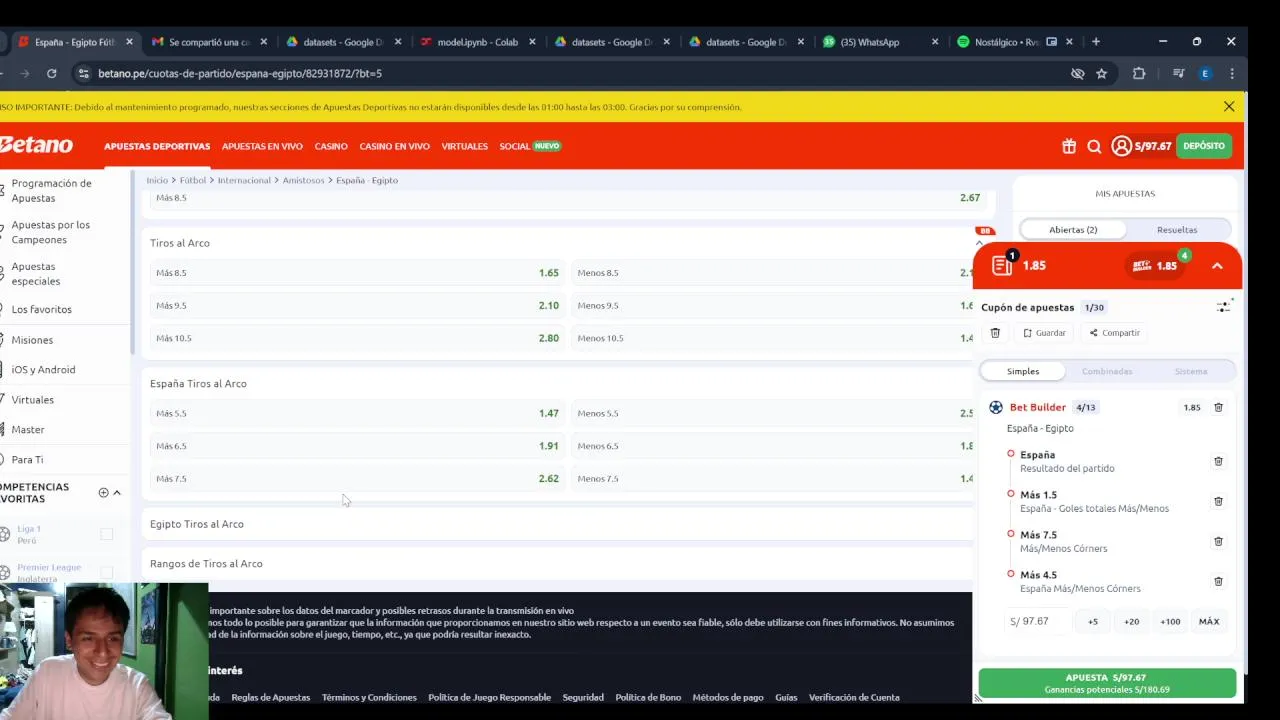1280x720 pixels.
Task: Reload the page in browser toolbar
Action: pyautogui.click(x=51, y=73)
